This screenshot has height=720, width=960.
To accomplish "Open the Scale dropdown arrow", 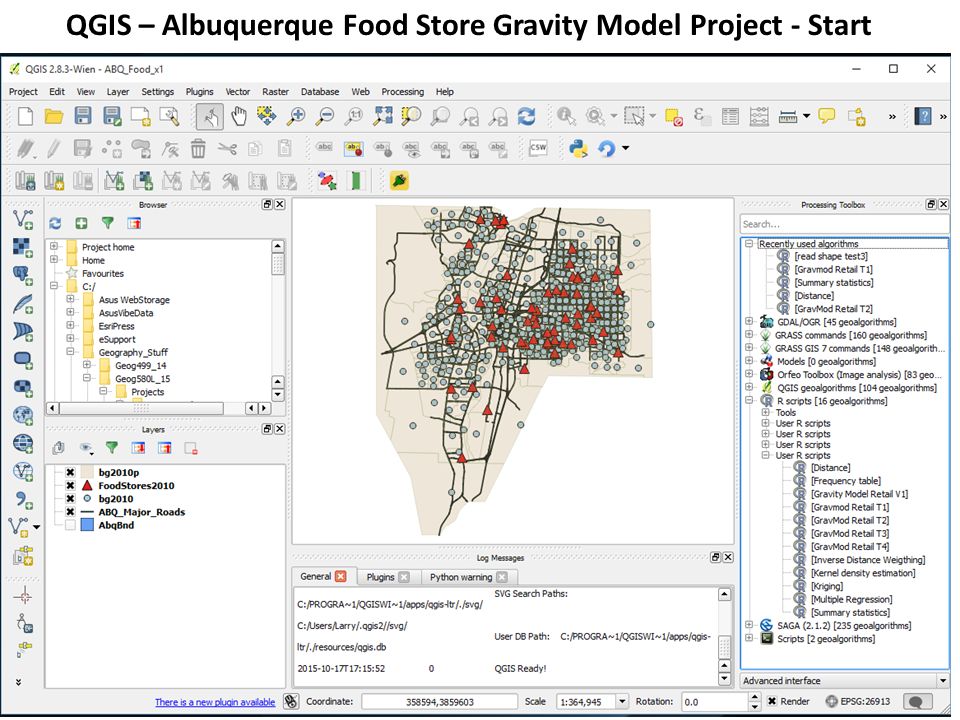I will click(622, 702).
